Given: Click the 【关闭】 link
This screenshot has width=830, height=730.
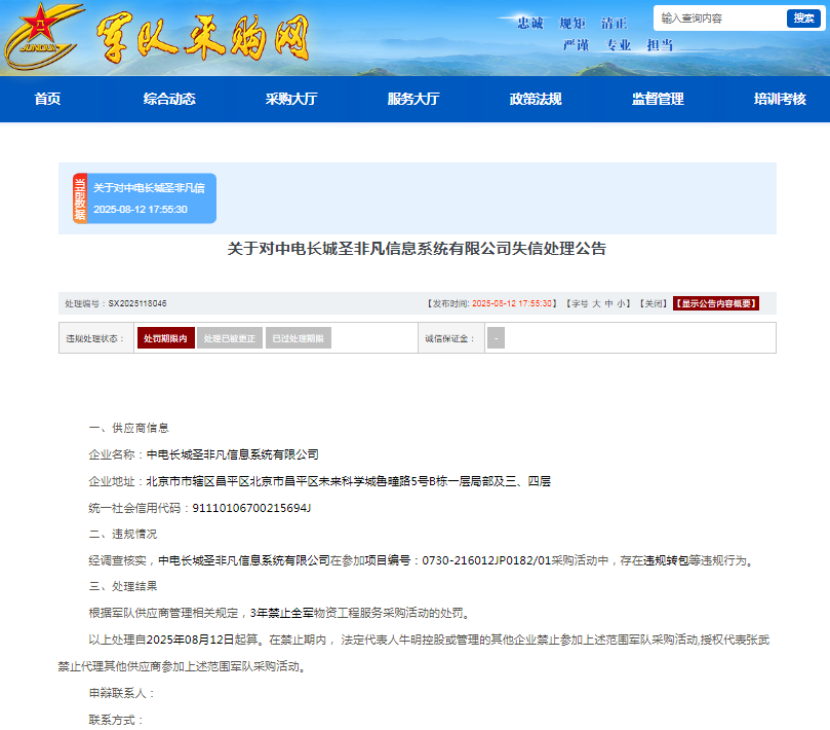Looking at the screenshot, I should (653, 304).
